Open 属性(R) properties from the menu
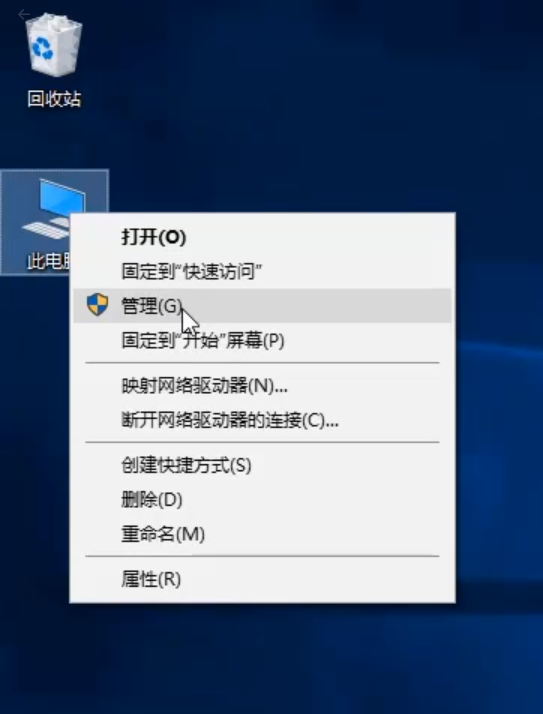The height and width of the screenshot is (714, 543). [262, 579]
